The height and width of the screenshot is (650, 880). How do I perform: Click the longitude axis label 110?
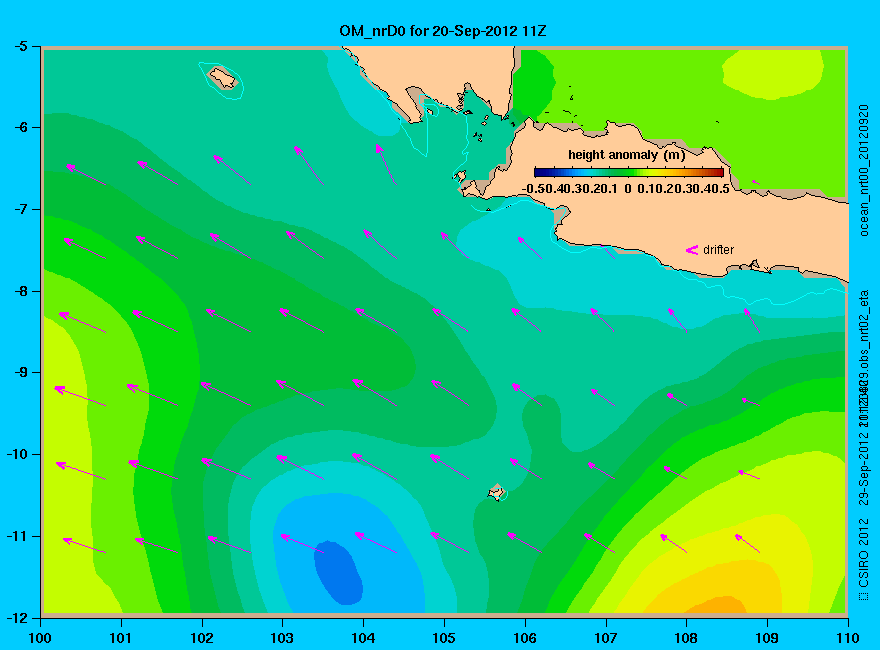pyautogui.click(x=848, y=638)
